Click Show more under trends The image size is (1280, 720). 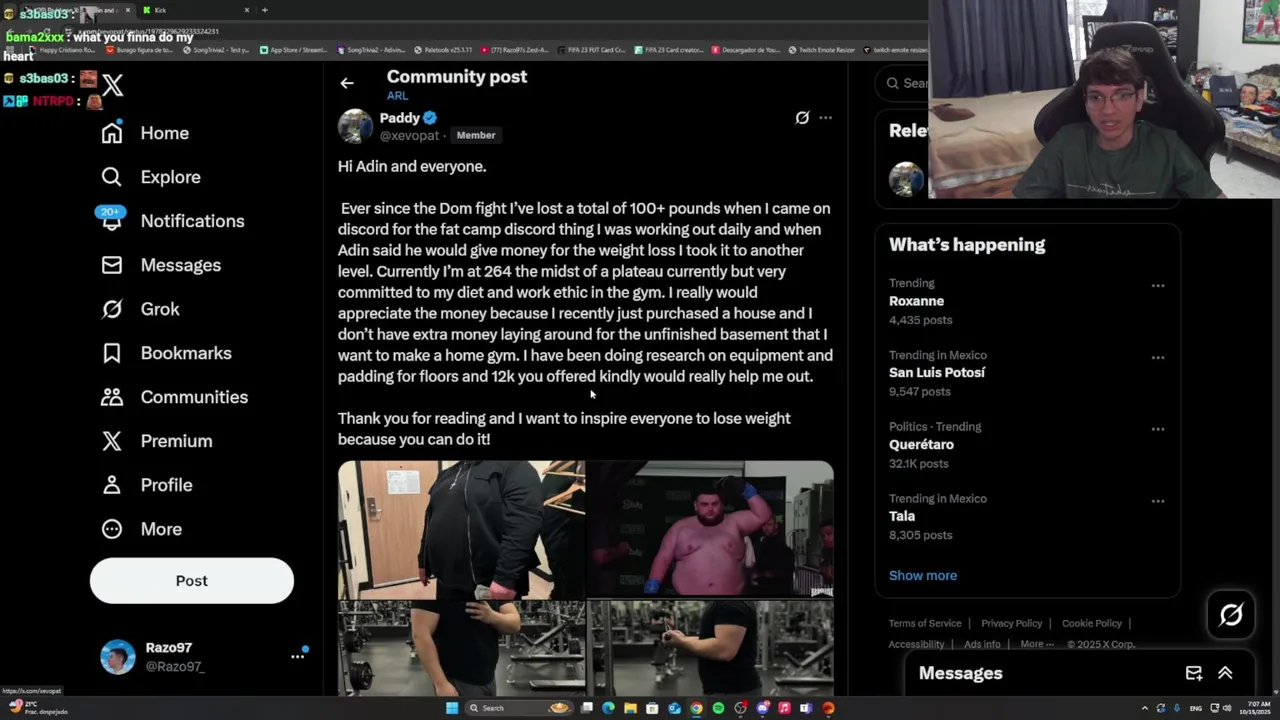[923, 575]
